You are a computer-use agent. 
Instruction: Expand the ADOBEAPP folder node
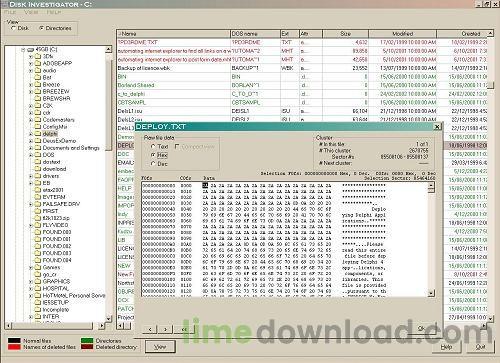pyautogui.click(x=31, y=64)
